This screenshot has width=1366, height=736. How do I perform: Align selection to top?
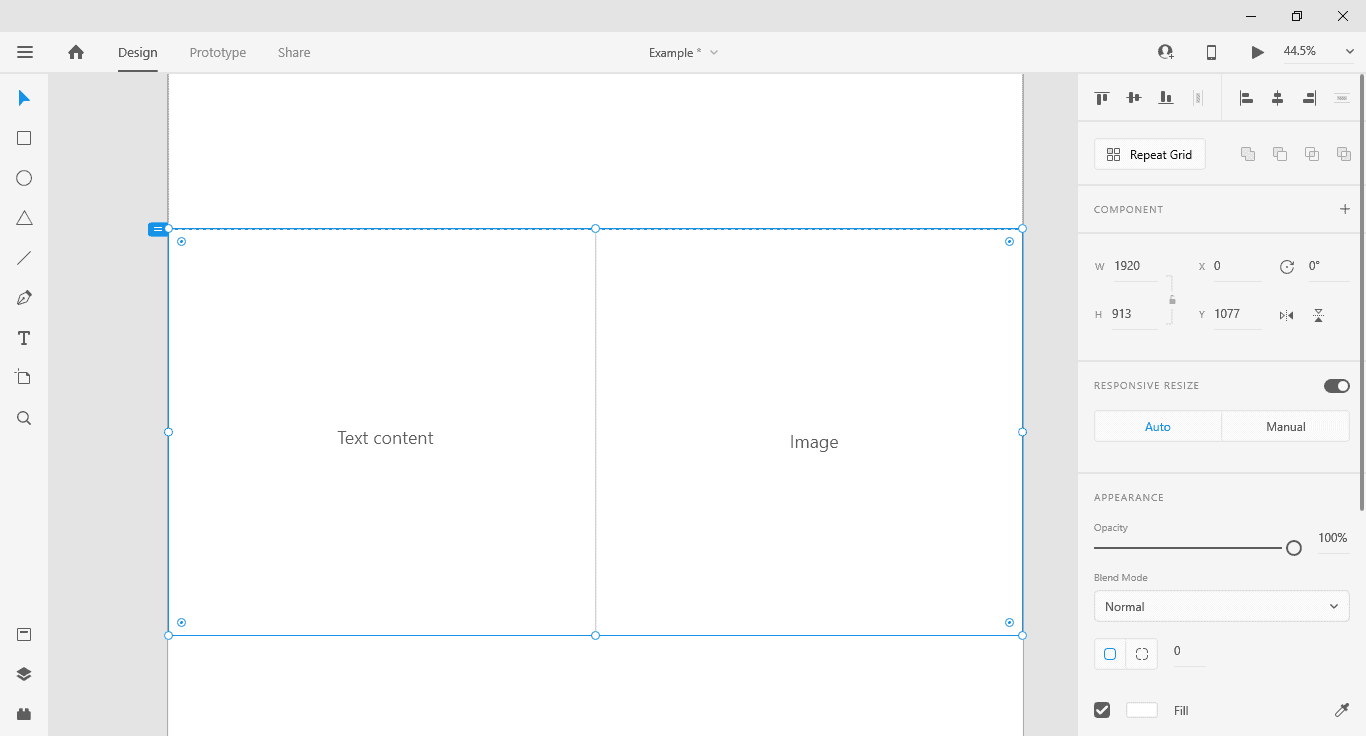coord(1102,98)
